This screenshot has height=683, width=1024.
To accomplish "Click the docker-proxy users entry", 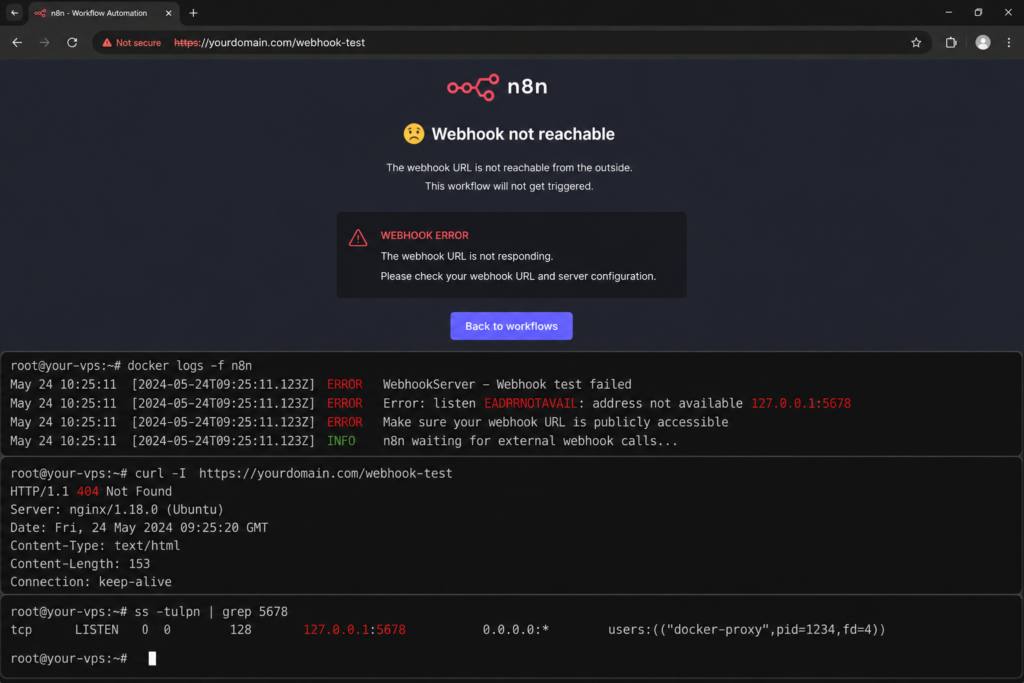I will pos(746,630).
